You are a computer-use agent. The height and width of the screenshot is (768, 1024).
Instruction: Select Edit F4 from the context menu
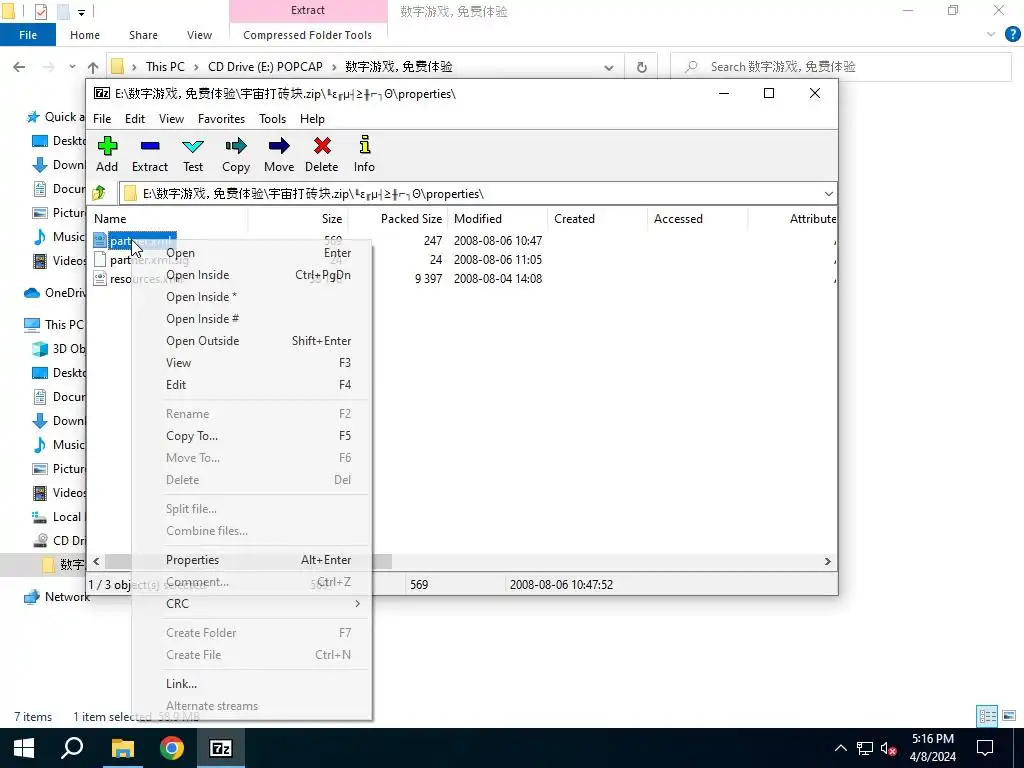pos(252,385)
